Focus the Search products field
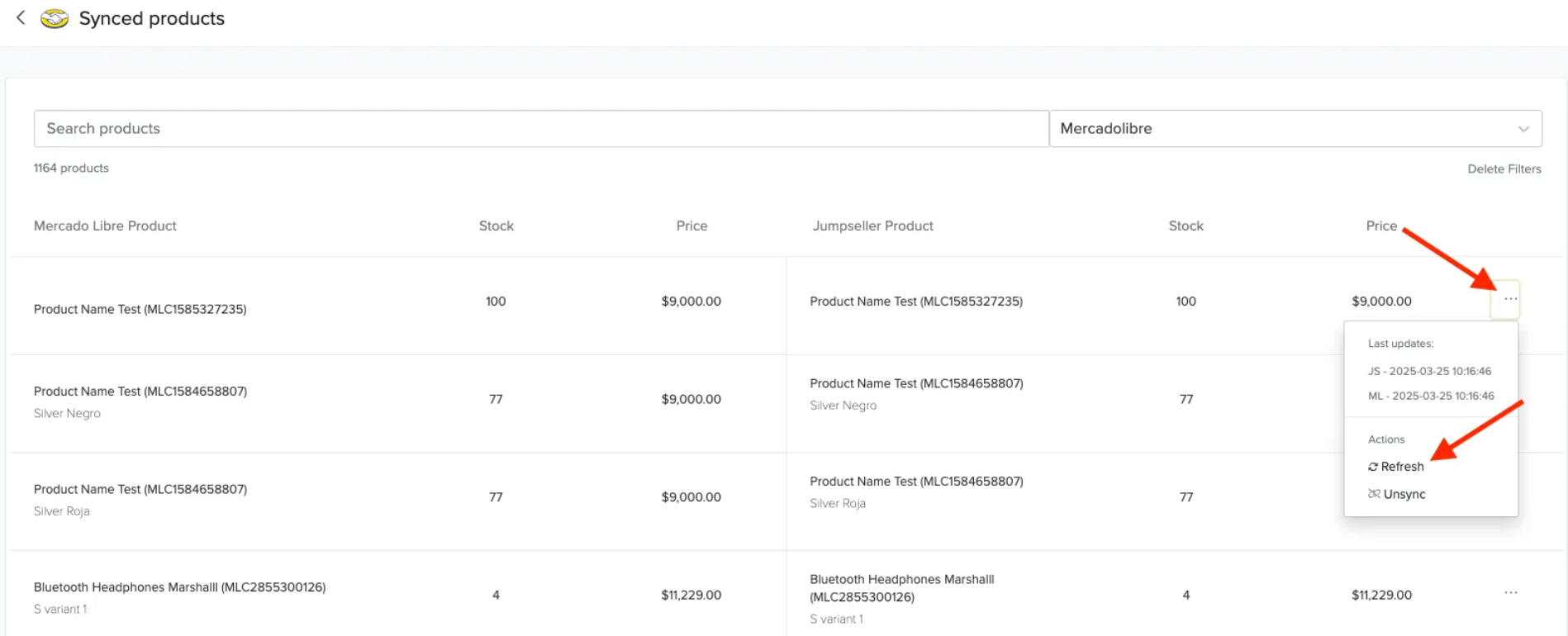This screenshot has height=636, width=1568. 541,129
